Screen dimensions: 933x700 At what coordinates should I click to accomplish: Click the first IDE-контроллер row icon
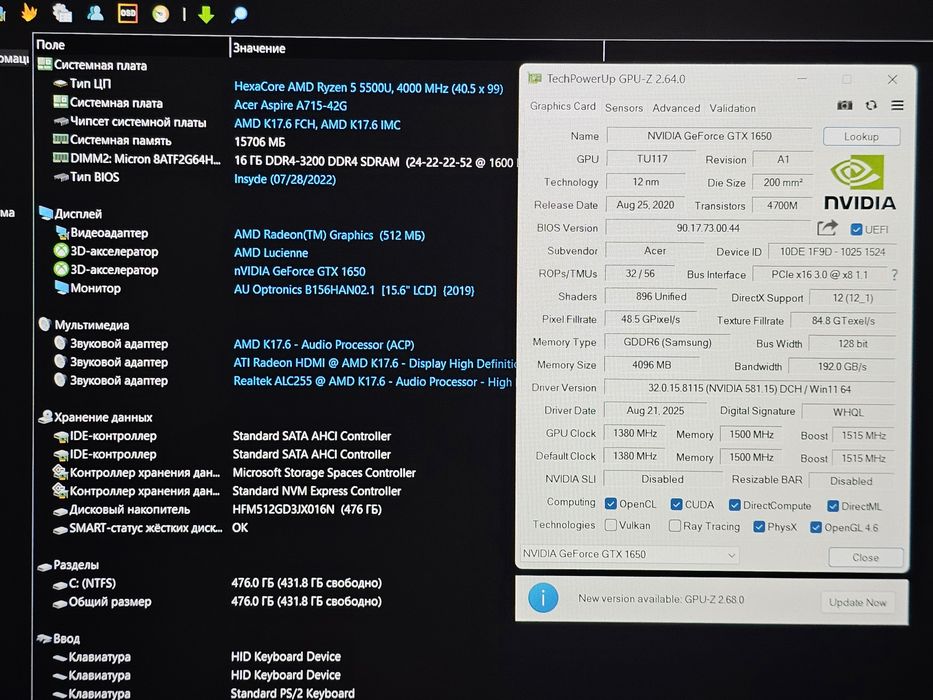[61, 437]
